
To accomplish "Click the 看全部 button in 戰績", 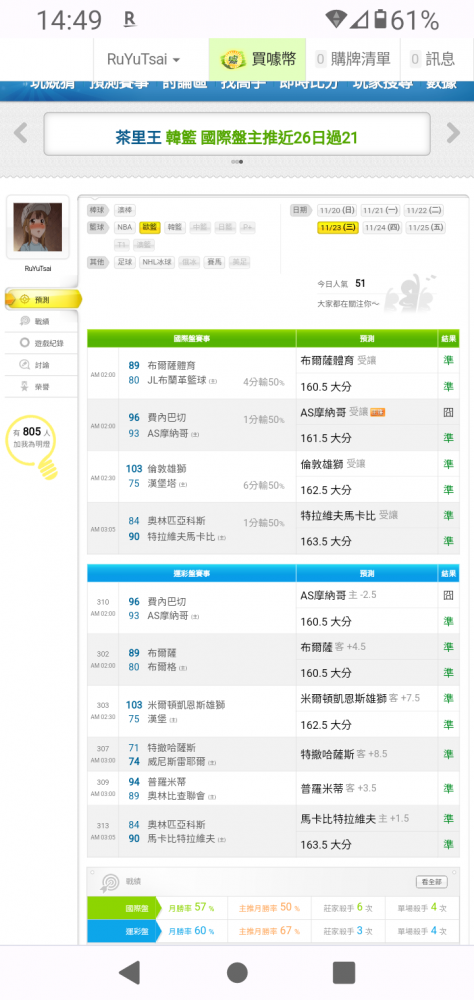I will [x=431, y=882].
